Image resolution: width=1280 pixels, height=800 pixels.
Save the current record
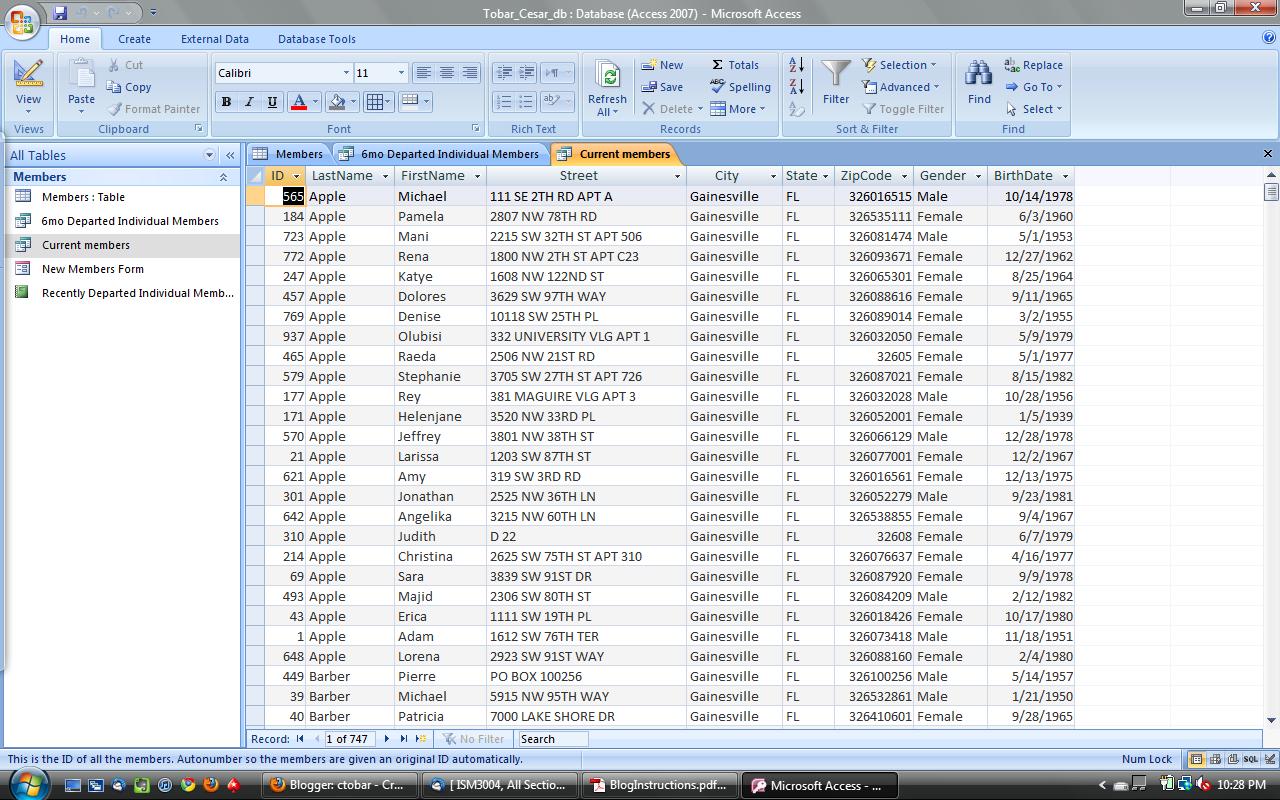[x=662, y=87]
